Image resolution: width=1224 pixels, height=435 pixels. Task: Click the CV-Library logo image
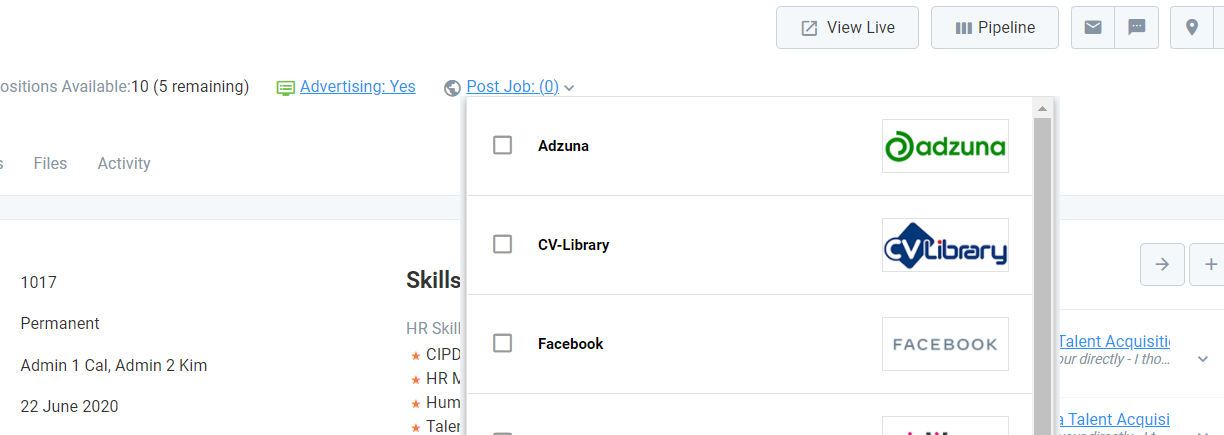(x=945, y=245)
